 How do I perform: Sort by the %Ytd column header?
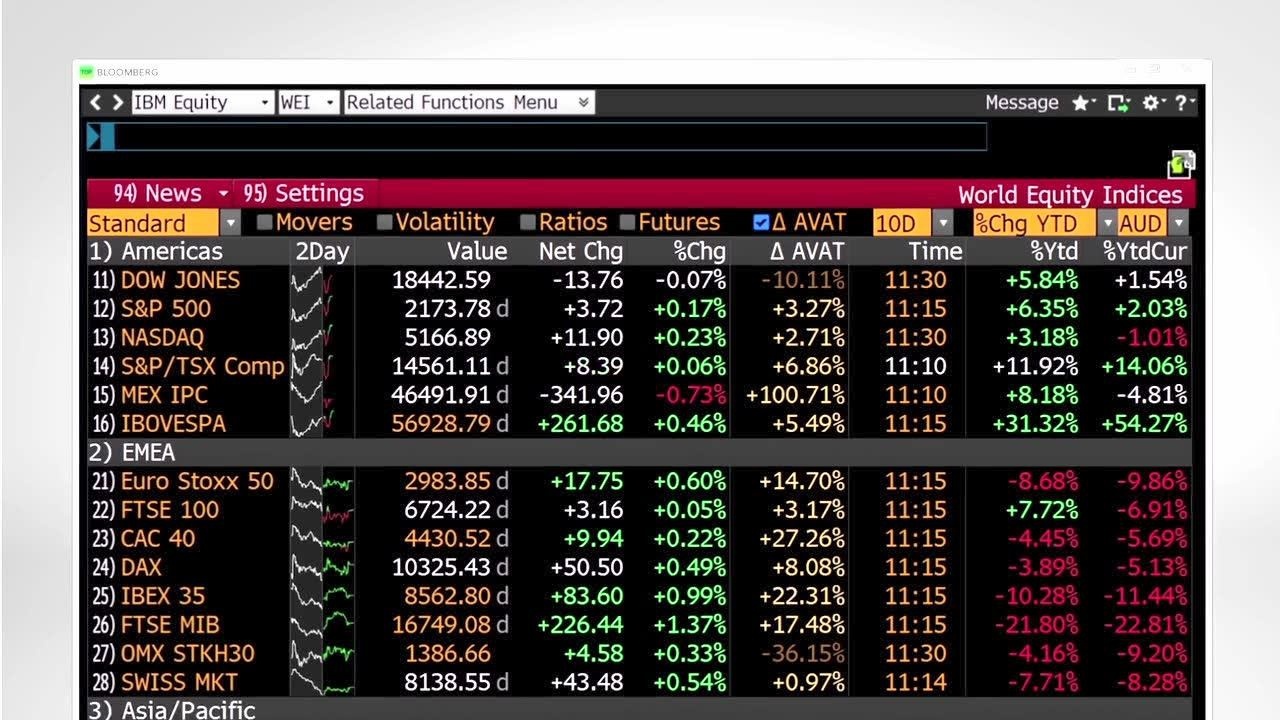1054,252
